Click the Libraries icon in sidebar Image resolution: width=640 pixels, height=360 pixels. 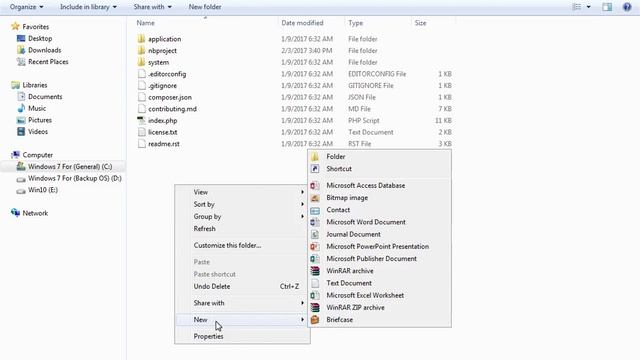click(16, 85)
